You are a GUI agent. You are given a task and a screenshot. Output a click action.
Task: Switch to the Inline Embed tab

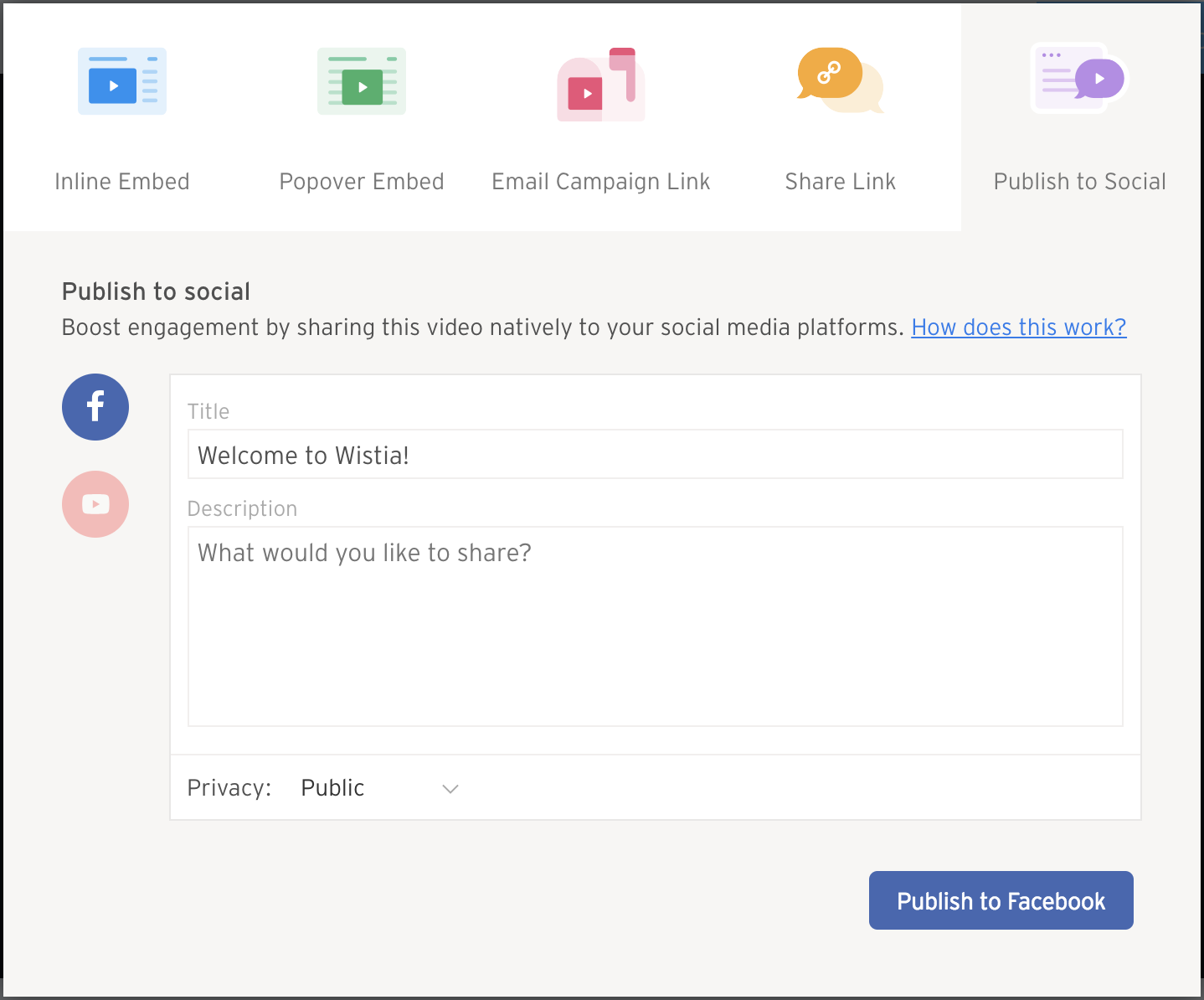pos(122,117)
